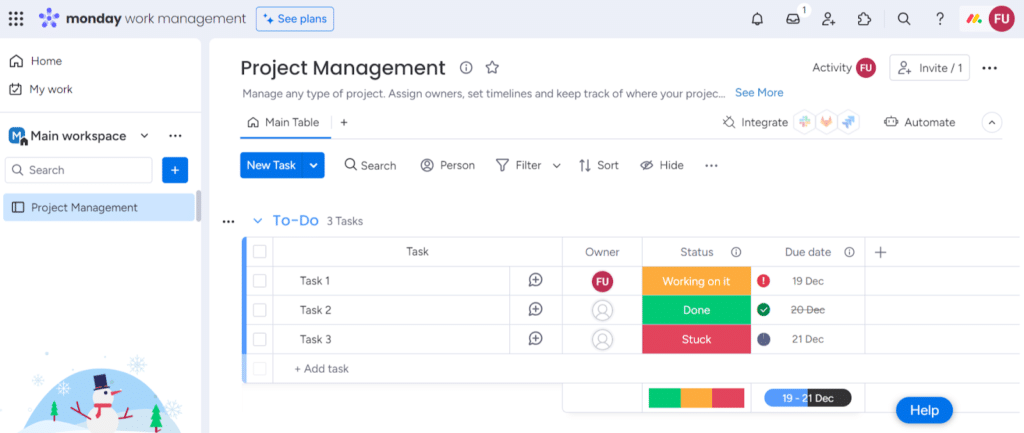The height and width of the screenshot is (433, 1024).
Task: Go to Home in sidebar
Action: coord(37,61)
